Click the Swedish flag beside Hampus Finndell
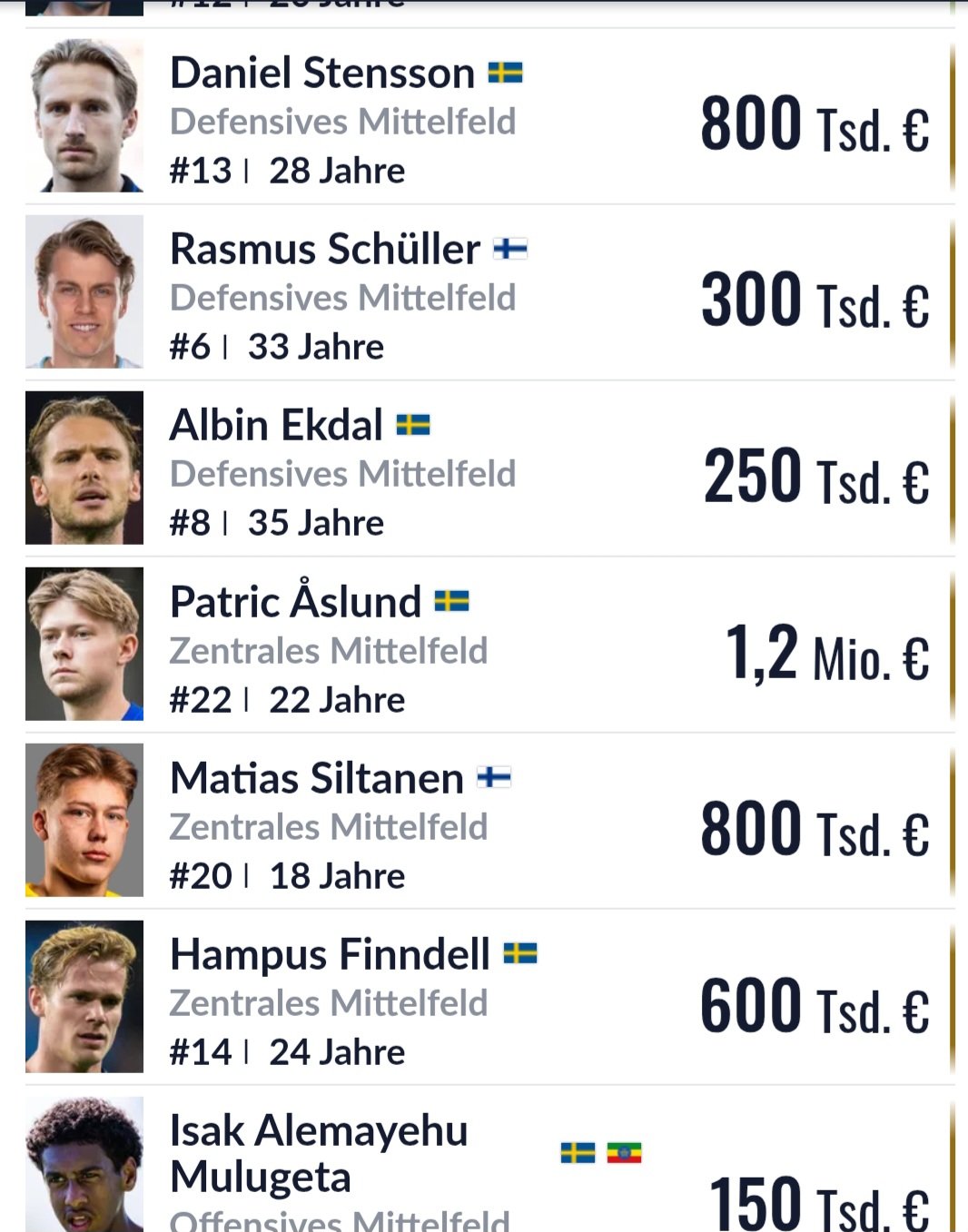968x1232 pixels. 520,953
